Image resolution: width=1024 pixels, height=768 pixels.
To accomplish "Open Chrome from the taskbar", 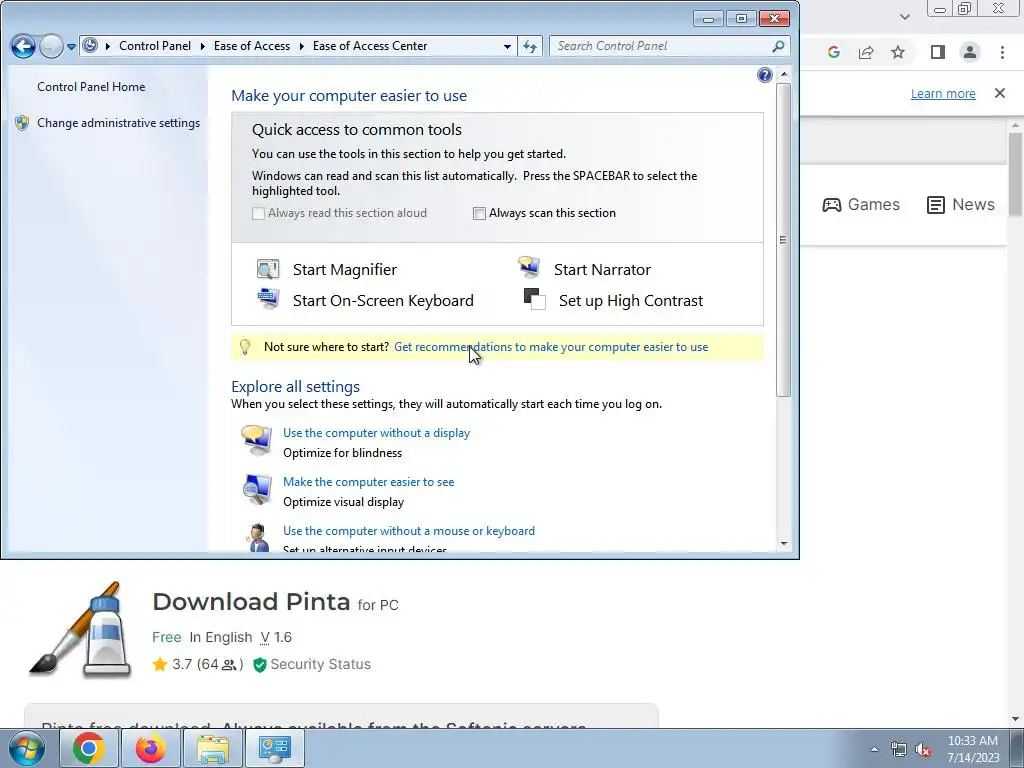I will pyautogui.click(x=89, y=748).
